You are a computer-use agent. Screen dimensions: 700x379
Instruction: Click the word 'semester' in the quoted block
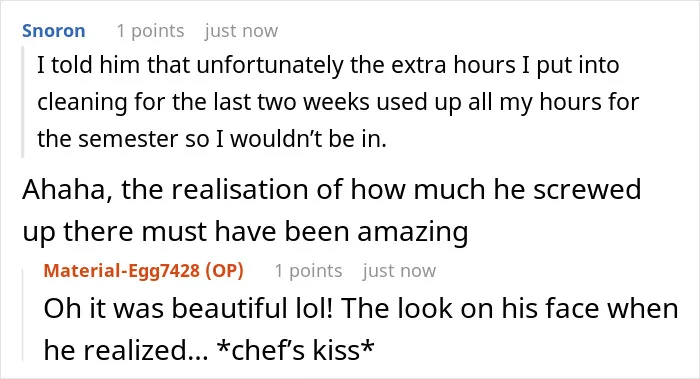point(129,139)
